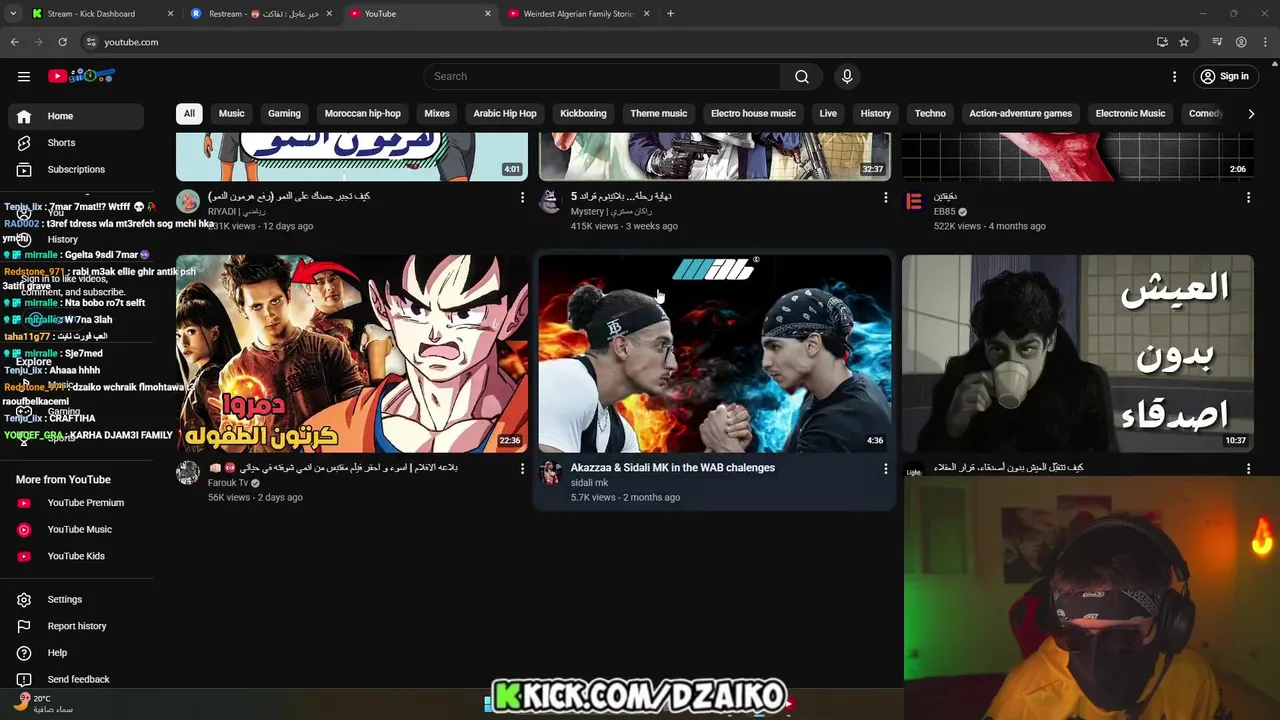Select the Moroccan hip-hop filter chip
Viewport: 1280px width, 720px height.
[x=363, y=113]
